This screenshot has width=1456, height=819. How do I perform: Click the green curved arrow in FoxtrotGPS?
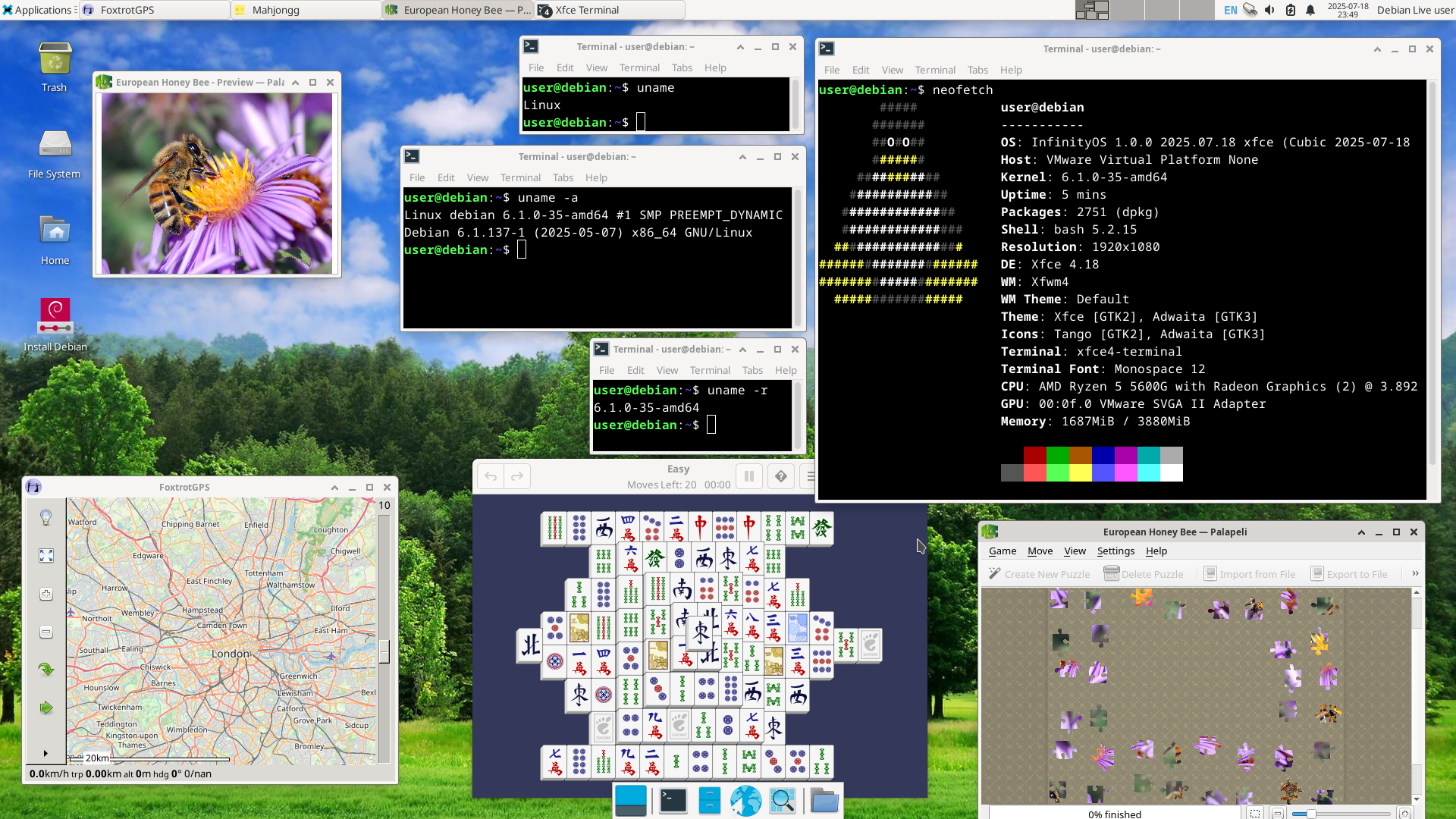(46, 669)
